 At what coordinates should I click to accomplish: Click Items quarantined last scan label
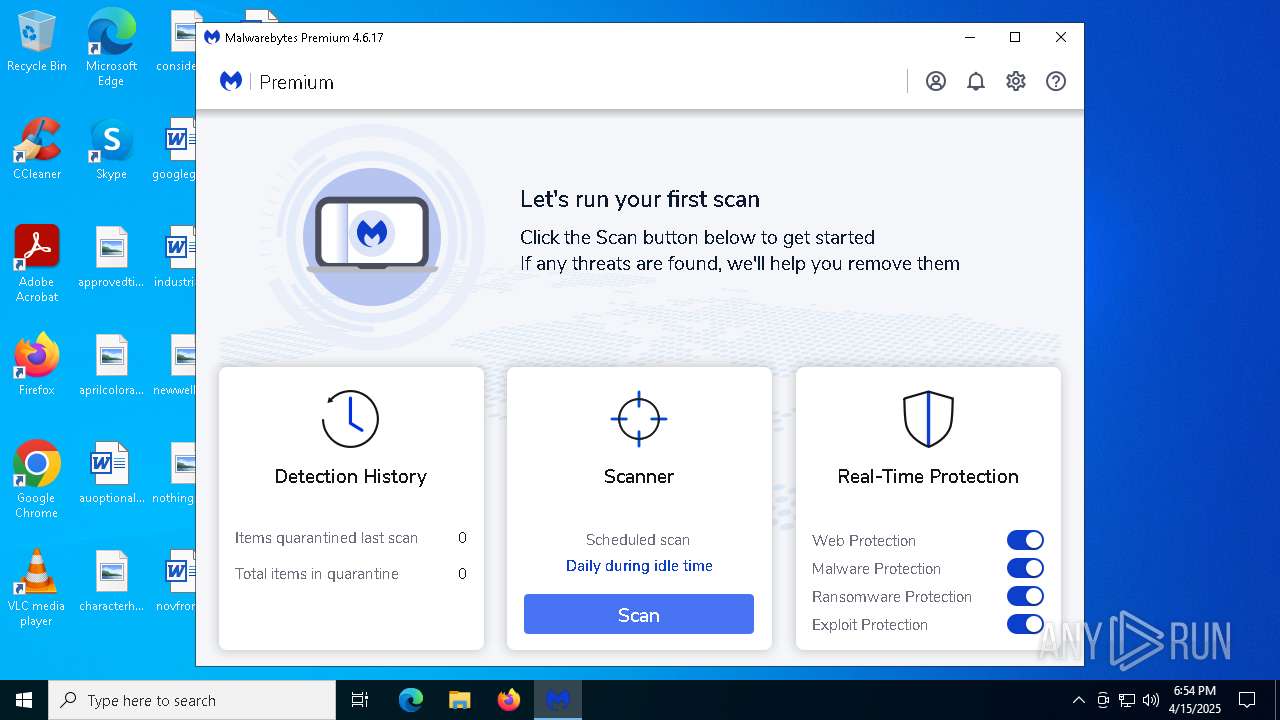coord(326,538)
